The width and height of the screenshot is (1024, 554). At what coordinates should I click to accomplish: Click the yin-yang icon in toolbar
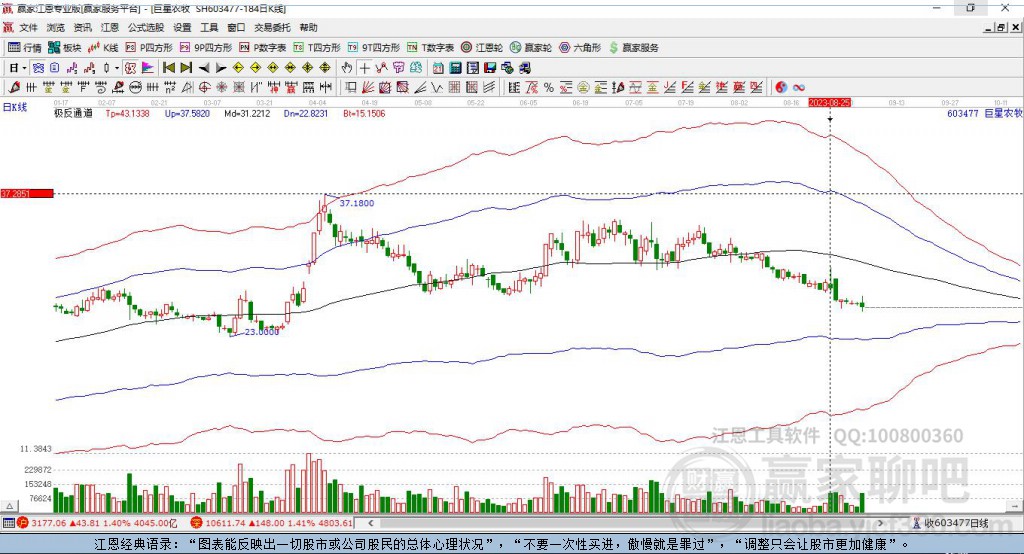pyautogui.click(x=781, y=87)
